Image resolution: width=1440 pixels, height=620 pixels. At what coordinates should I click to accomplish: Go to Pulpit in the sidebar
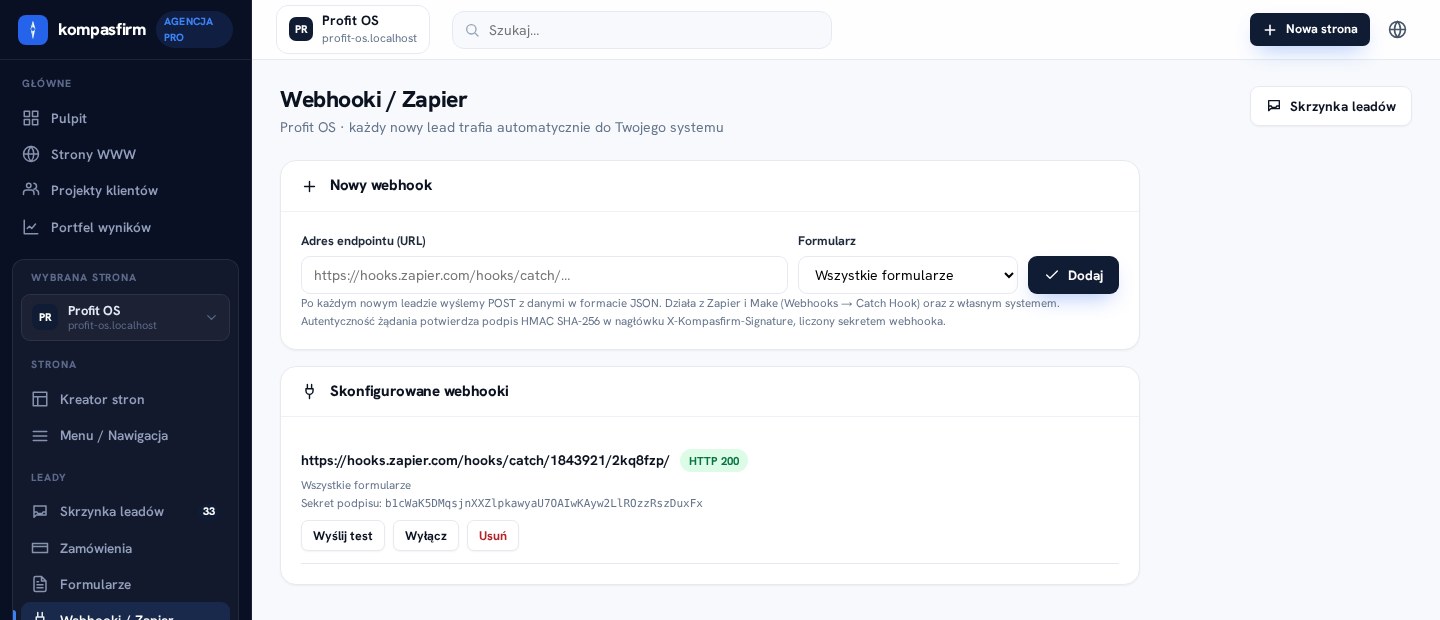pos(125,118)
